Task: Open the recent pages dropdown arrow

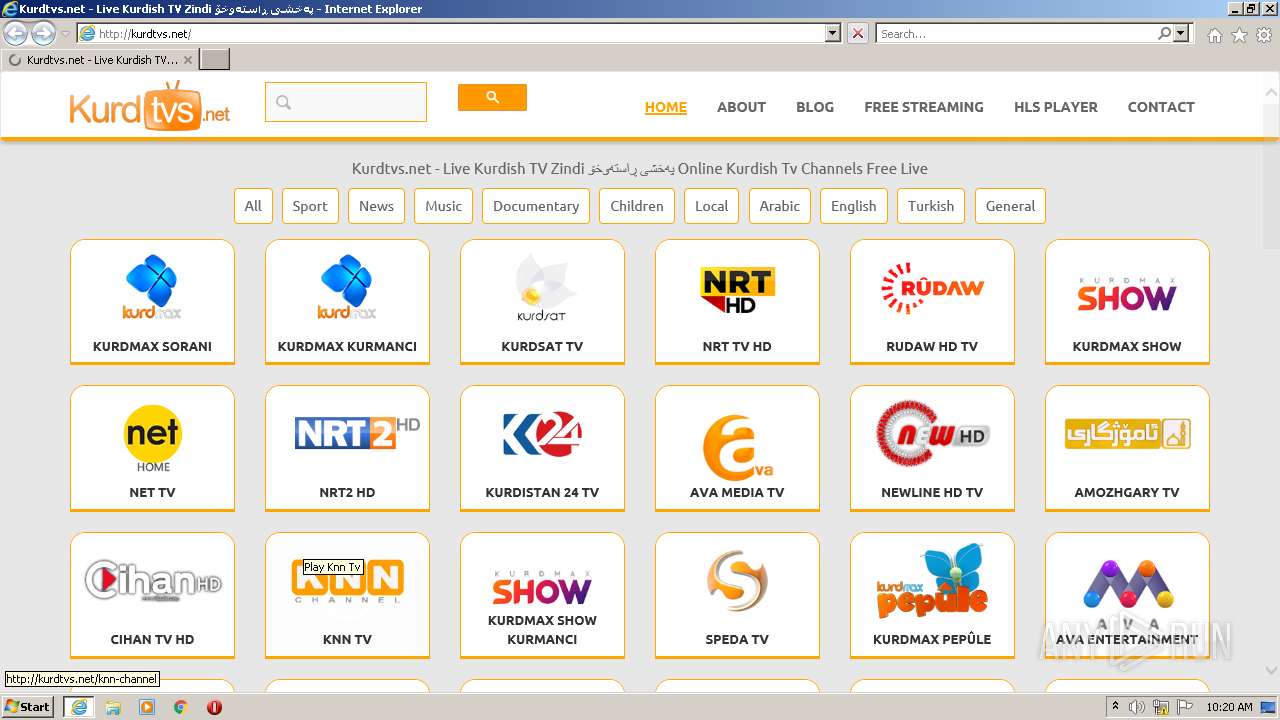Action: tap(66, 33)
